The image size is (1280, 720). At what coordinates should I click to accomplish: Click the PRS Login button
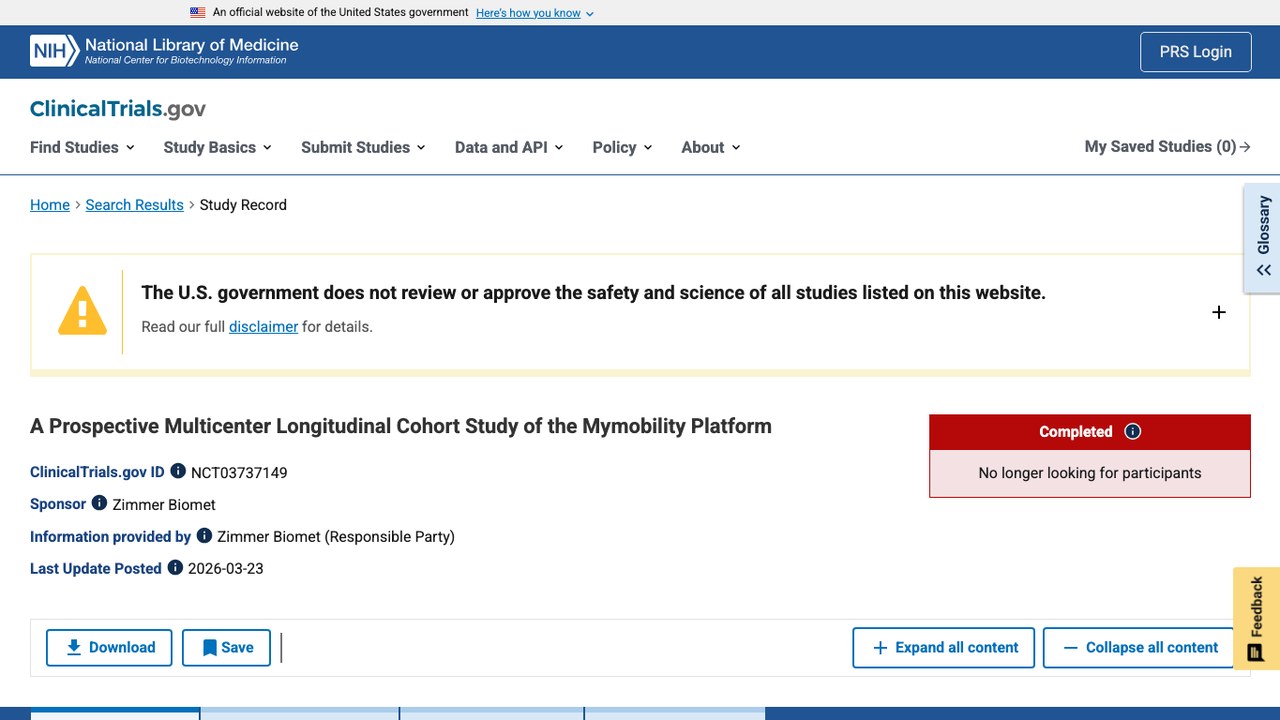[1196, 52]
